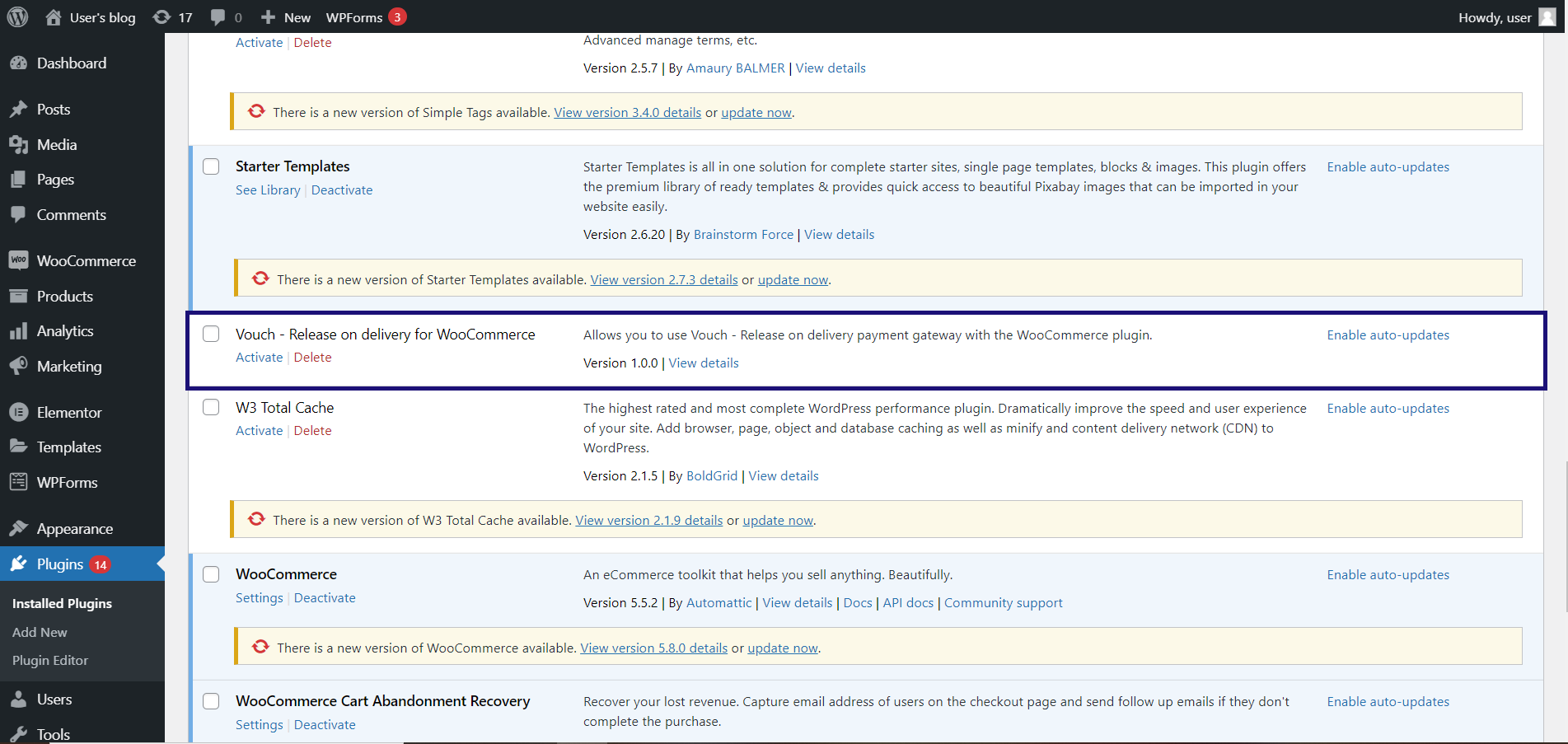Click the Dashboard gauge icon
1568x744 pixels.
click(x=18, y=63)
